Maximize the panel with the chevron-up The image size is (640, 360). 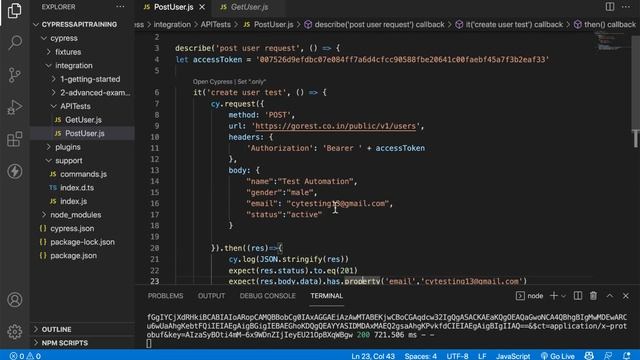point(609,296)
